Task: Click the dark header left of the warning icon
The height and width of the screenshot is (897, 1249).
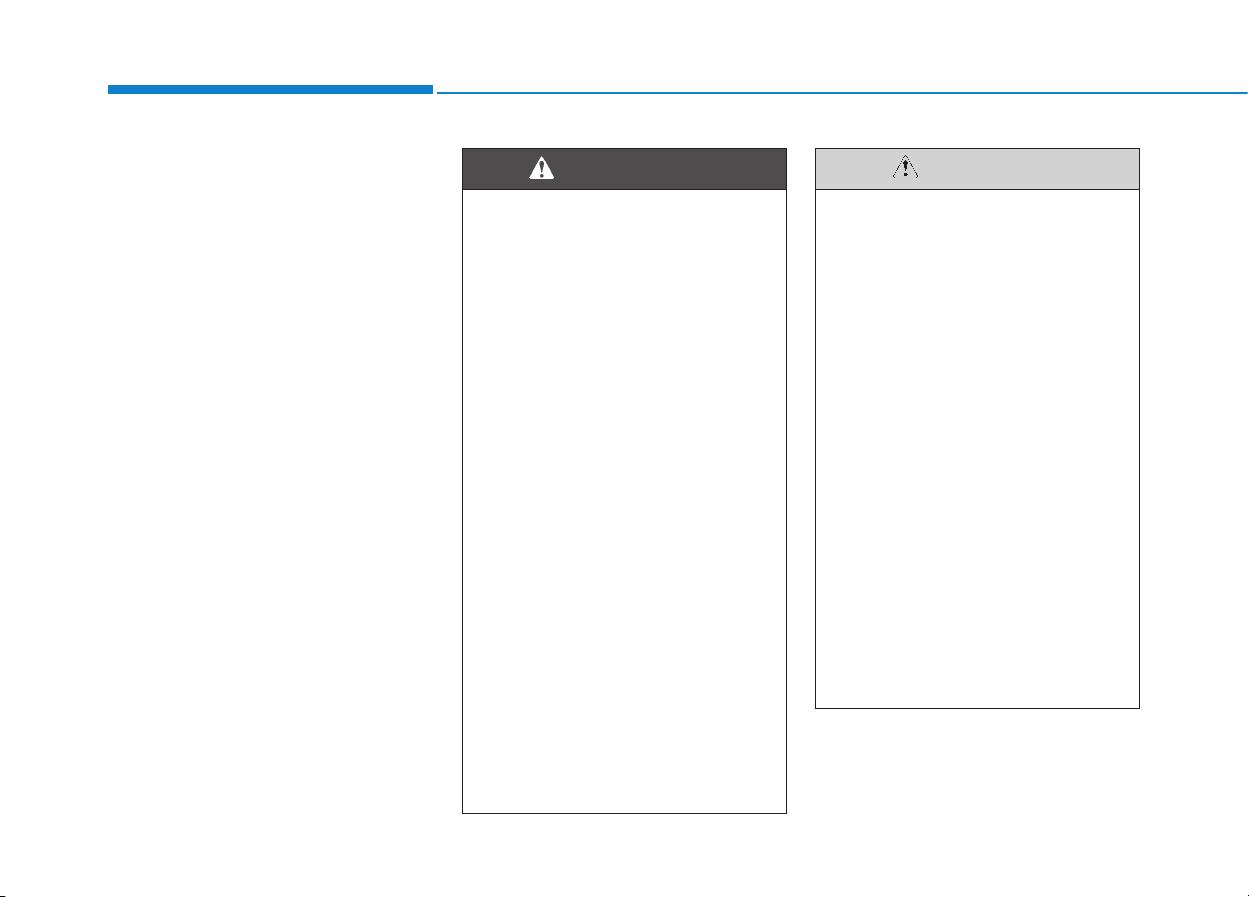Action: point(496,169)
